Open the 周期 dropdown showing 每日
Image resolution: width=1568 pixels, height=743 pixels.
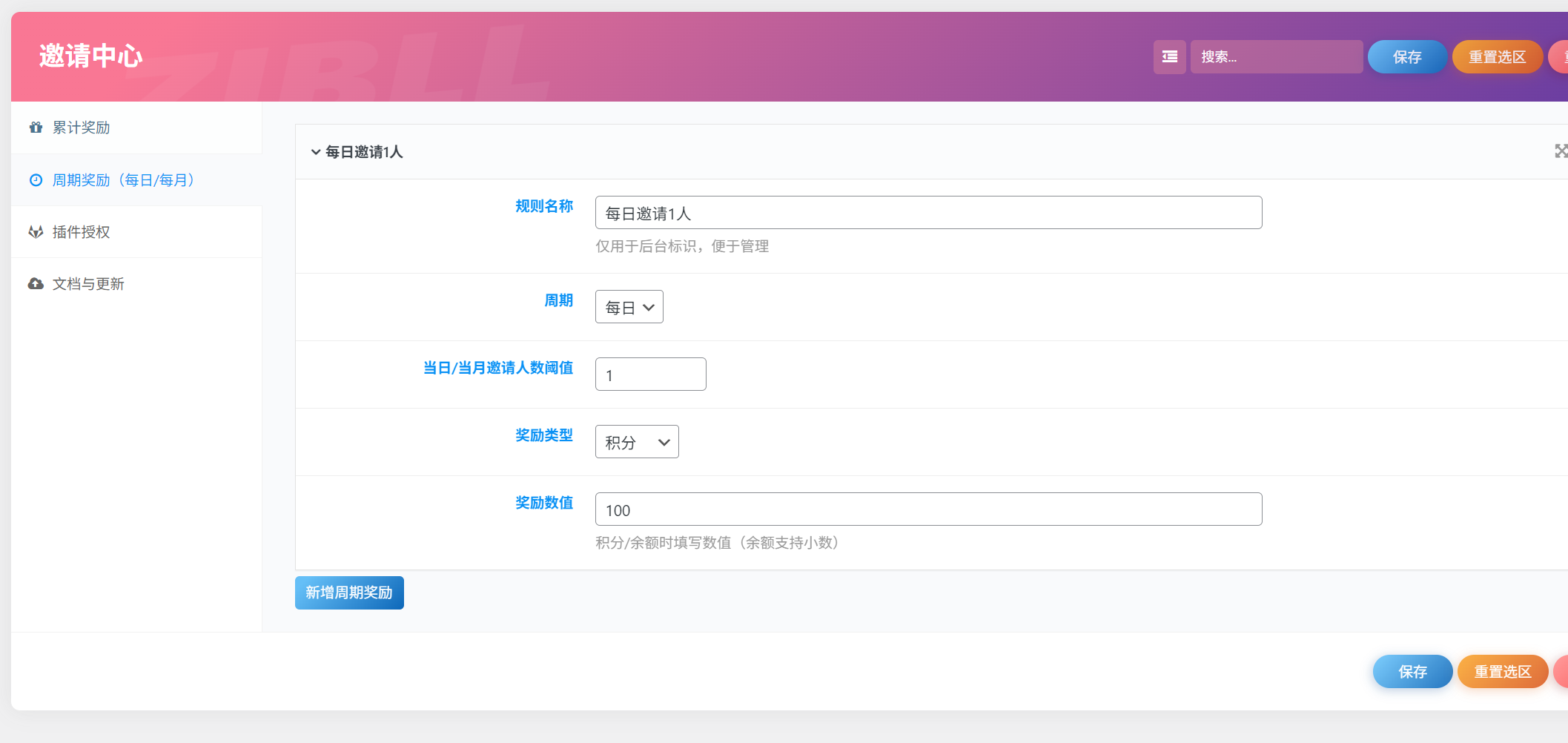coord(629,306)
